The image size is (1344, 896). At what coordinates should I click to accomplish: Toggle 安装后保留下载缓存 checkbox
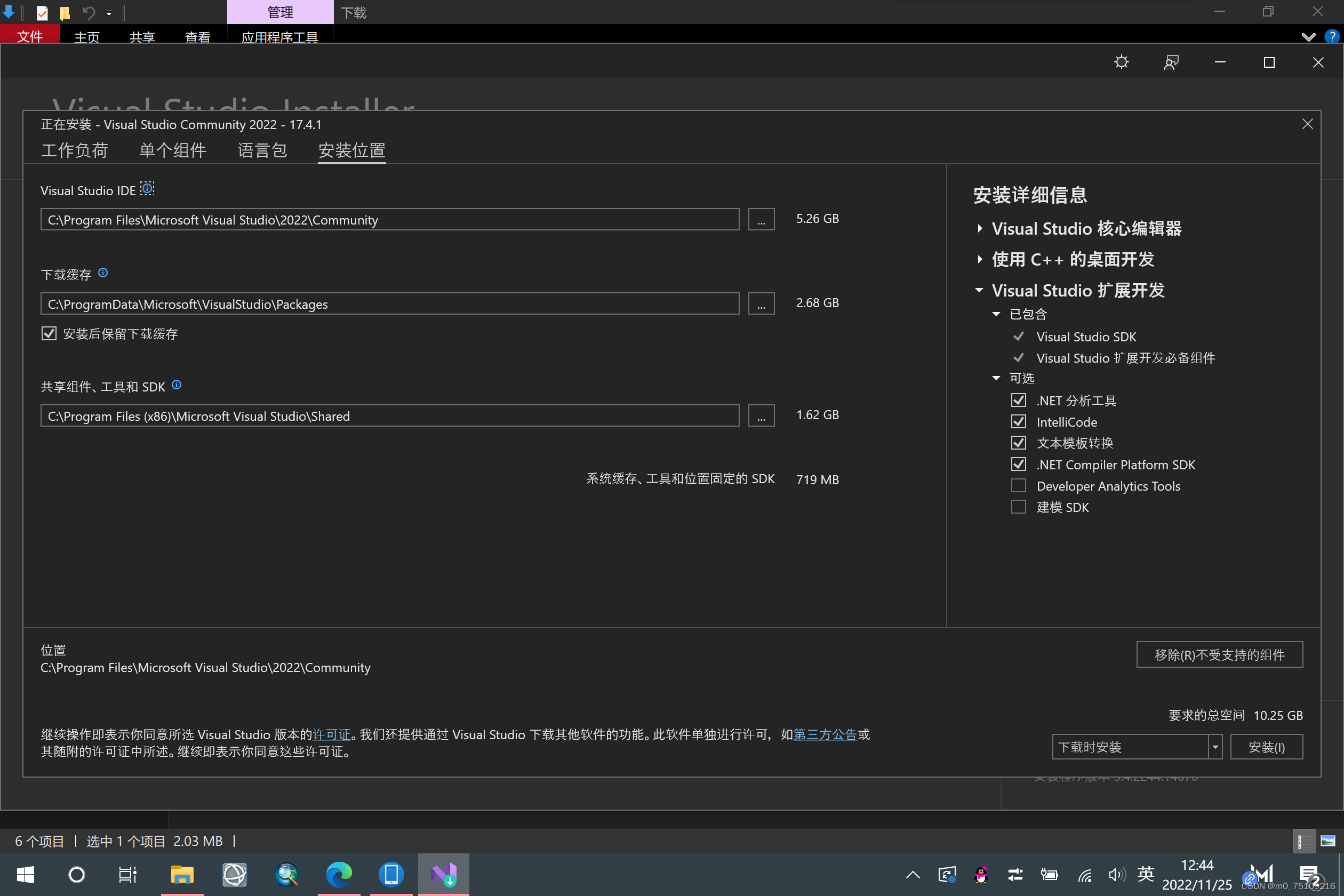point(49,333)
